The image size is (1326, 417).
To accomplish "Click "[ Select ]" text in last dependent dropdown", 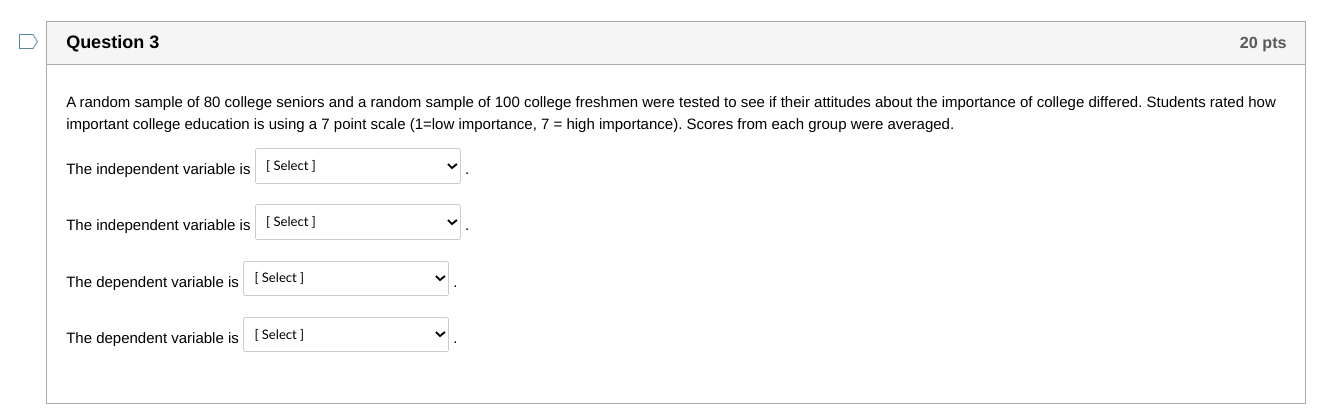I will (x=279, y=335).
